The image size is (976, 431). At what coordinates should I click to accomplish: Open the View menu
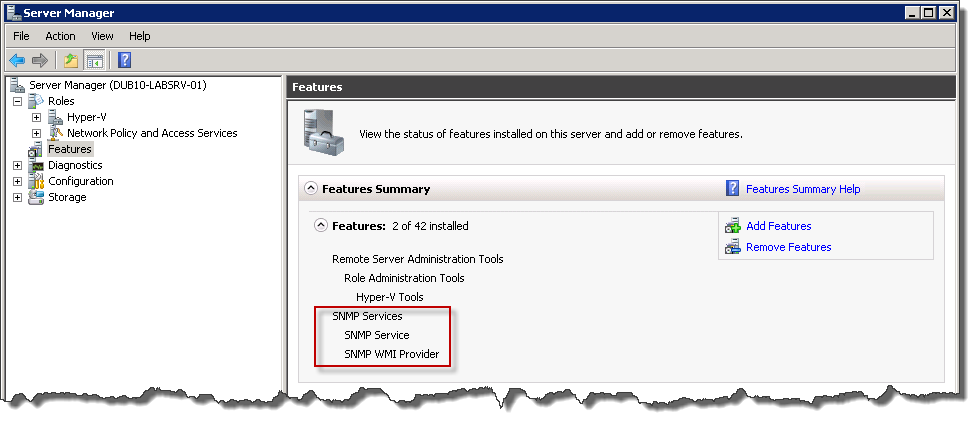point(102,36)
